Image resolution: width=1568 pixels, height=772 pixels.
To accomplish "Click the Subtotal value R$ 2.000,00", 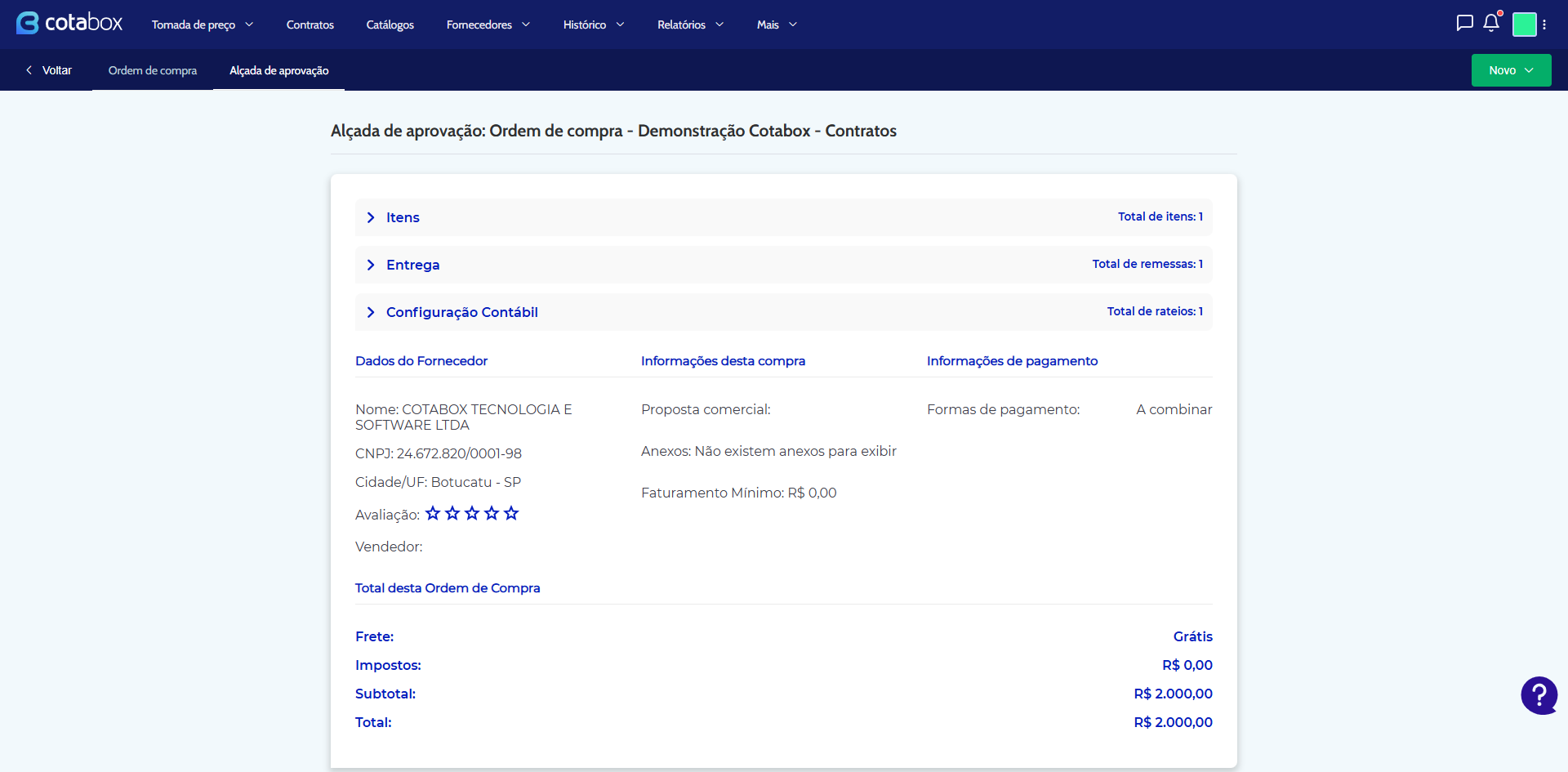I will (x=1173, y=694).
